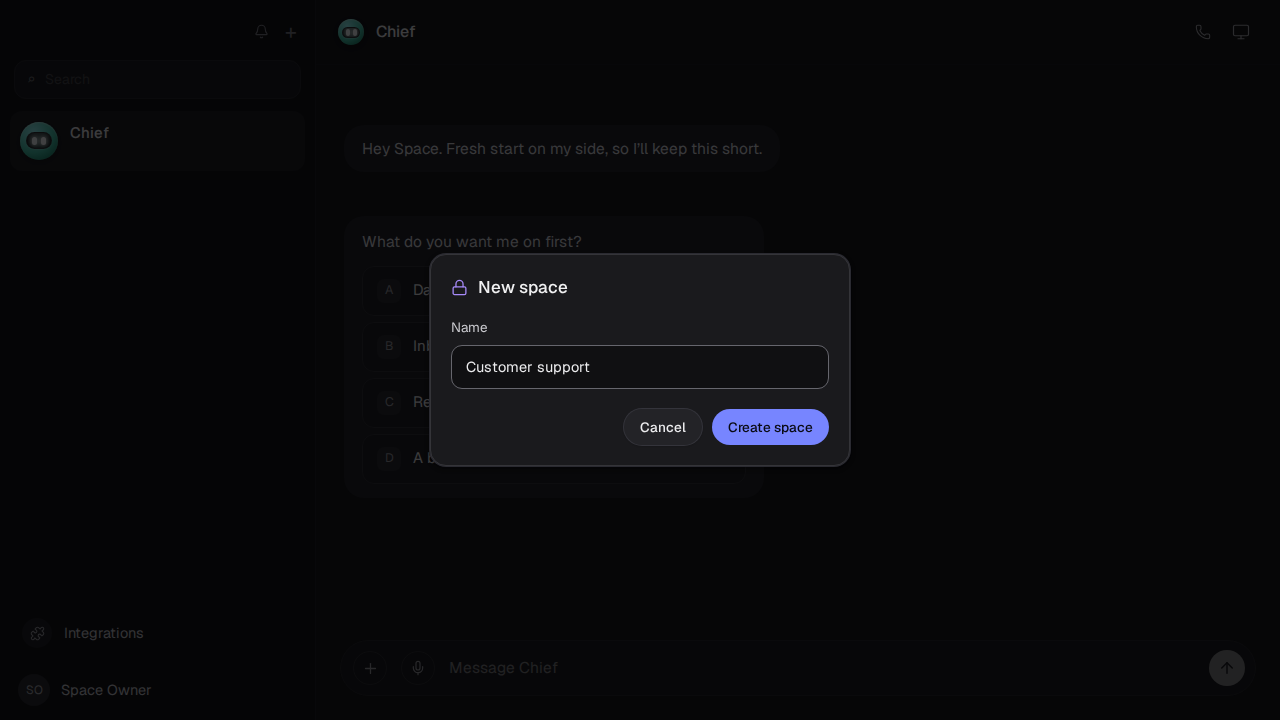Start a voice call with phone icon
Screen dimensions: 1280x720
coord(1203,32)
